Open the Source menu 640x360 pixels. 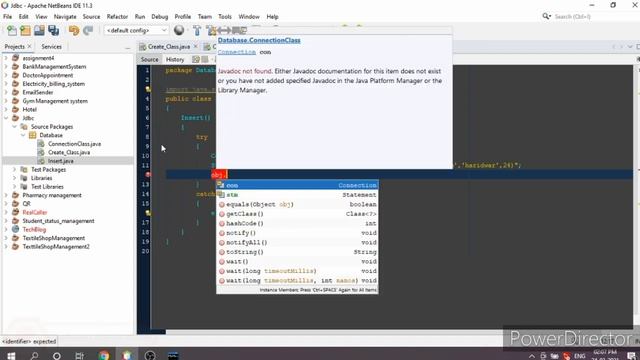coord(91,17)
